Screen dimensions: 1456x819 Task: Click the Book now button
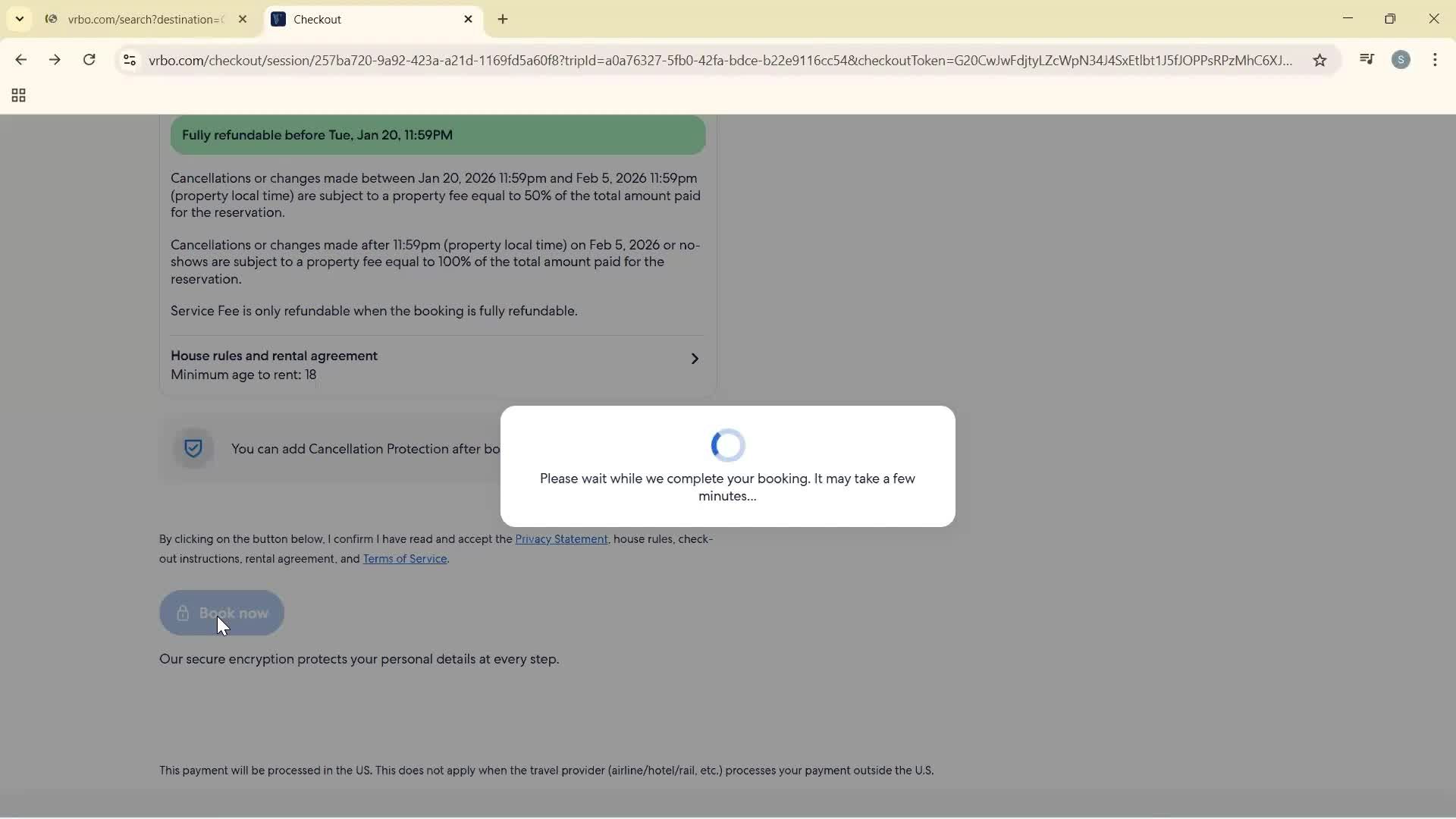pyautogui.click(x=221, y=613)
